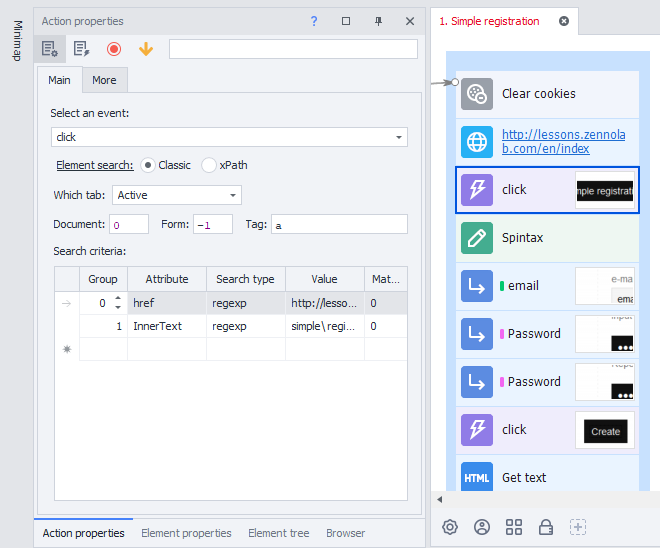Click the Spintax pencil icon
The image size is (660, 548).
click(x=477, y=238)
